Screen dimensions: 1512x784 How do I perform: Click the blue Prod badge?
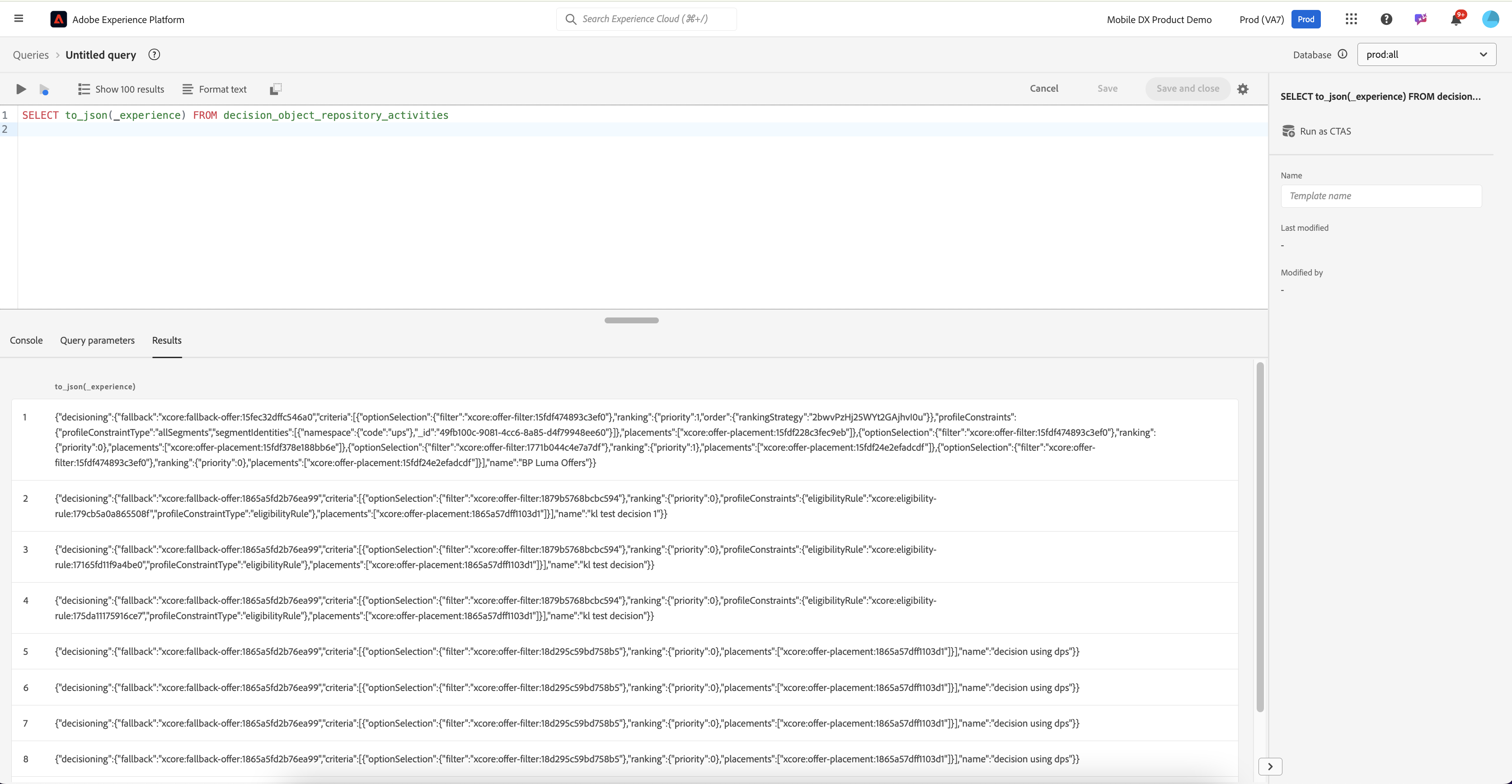[x=1305, y=19]
